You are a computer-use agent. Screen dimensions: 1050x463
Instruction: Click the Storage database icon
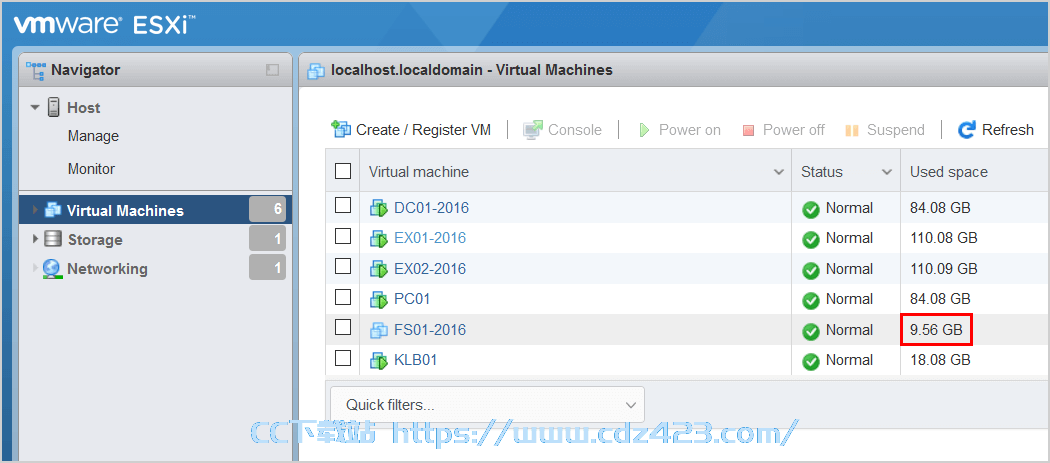(53, 239)
